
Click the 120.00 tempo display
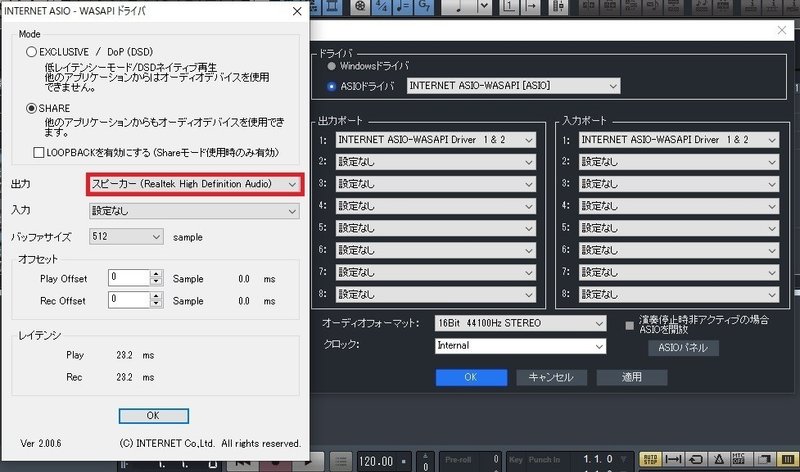(377, 462)
